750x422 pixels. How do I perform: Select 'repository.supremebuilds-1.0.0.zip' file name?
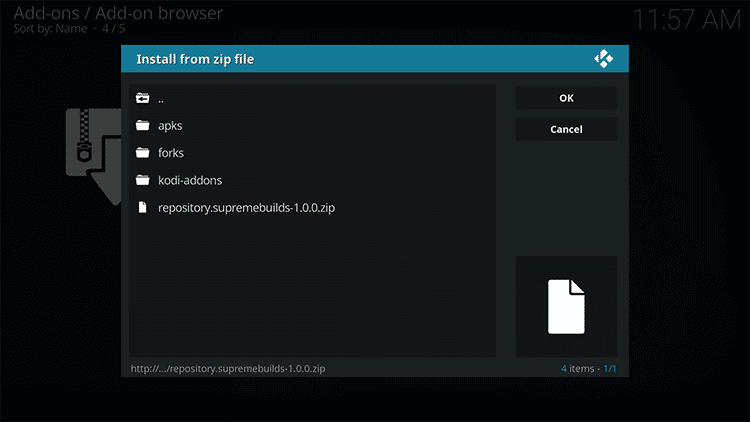pyautogui.click(x=246, y=208)
